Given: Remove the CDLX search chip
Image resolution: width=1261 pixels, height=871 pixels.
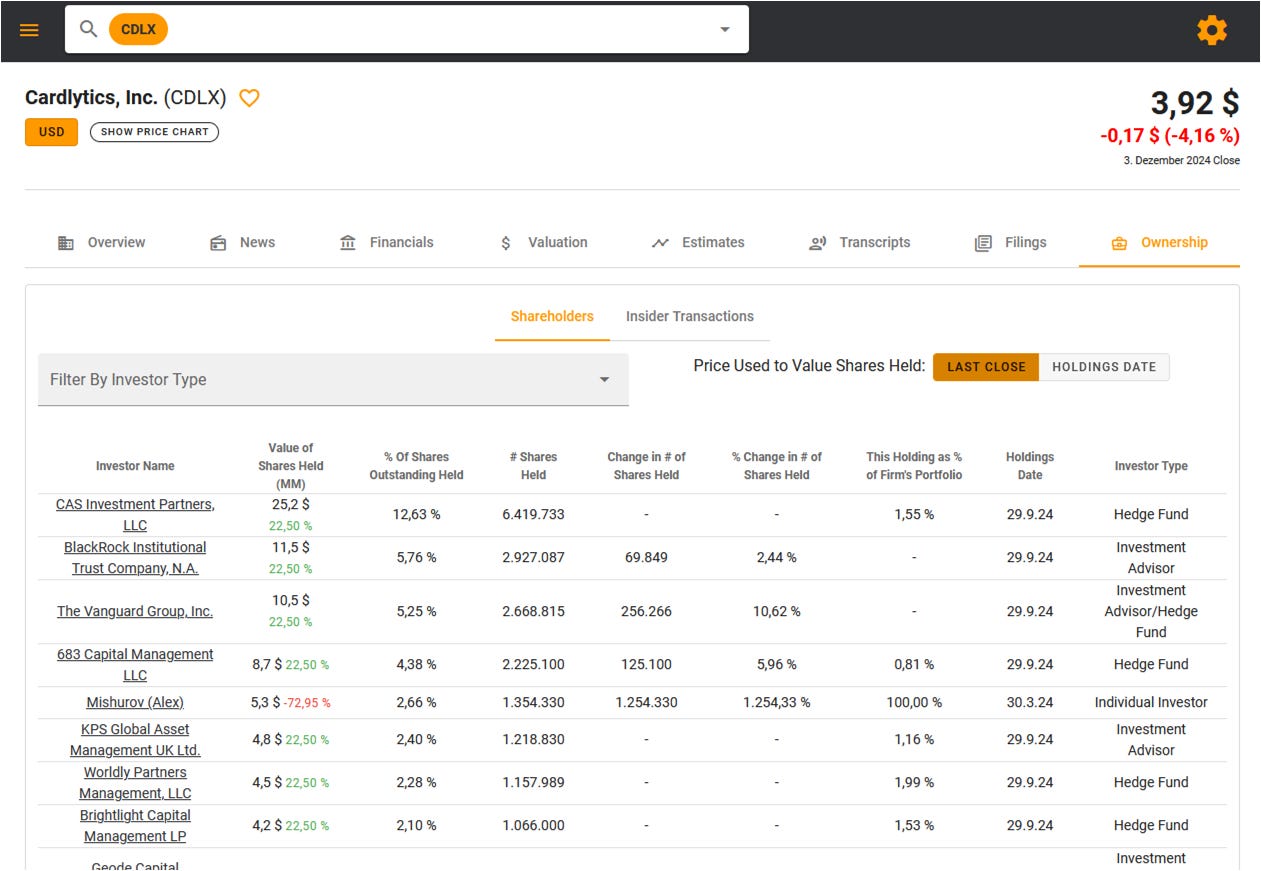Looking at the screenshot, I should (138, 29).
